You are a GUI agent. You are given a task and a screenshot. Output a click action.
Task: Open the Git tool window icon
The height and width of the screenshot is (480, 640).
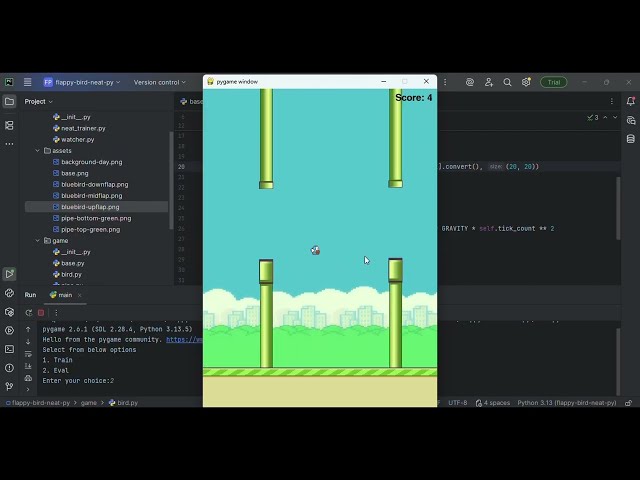tap(9, 386)
